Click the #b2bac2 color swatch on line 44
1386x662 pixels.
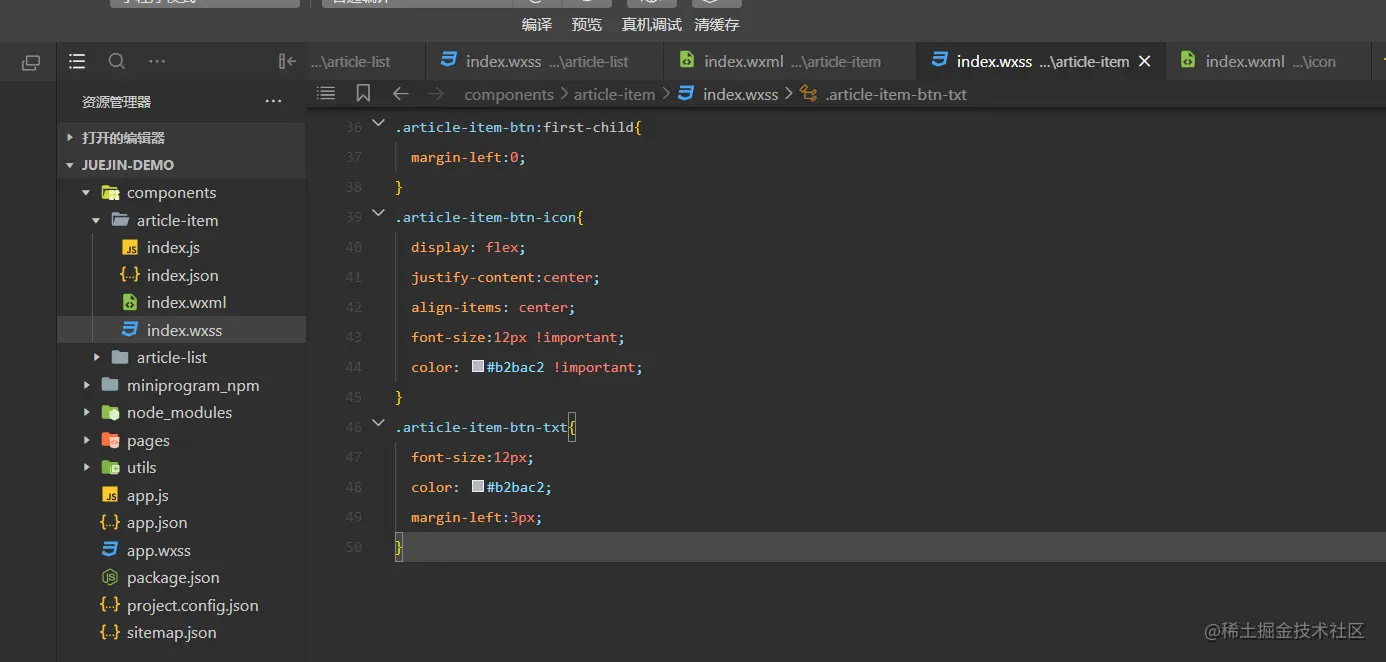[x=478, y=367]
